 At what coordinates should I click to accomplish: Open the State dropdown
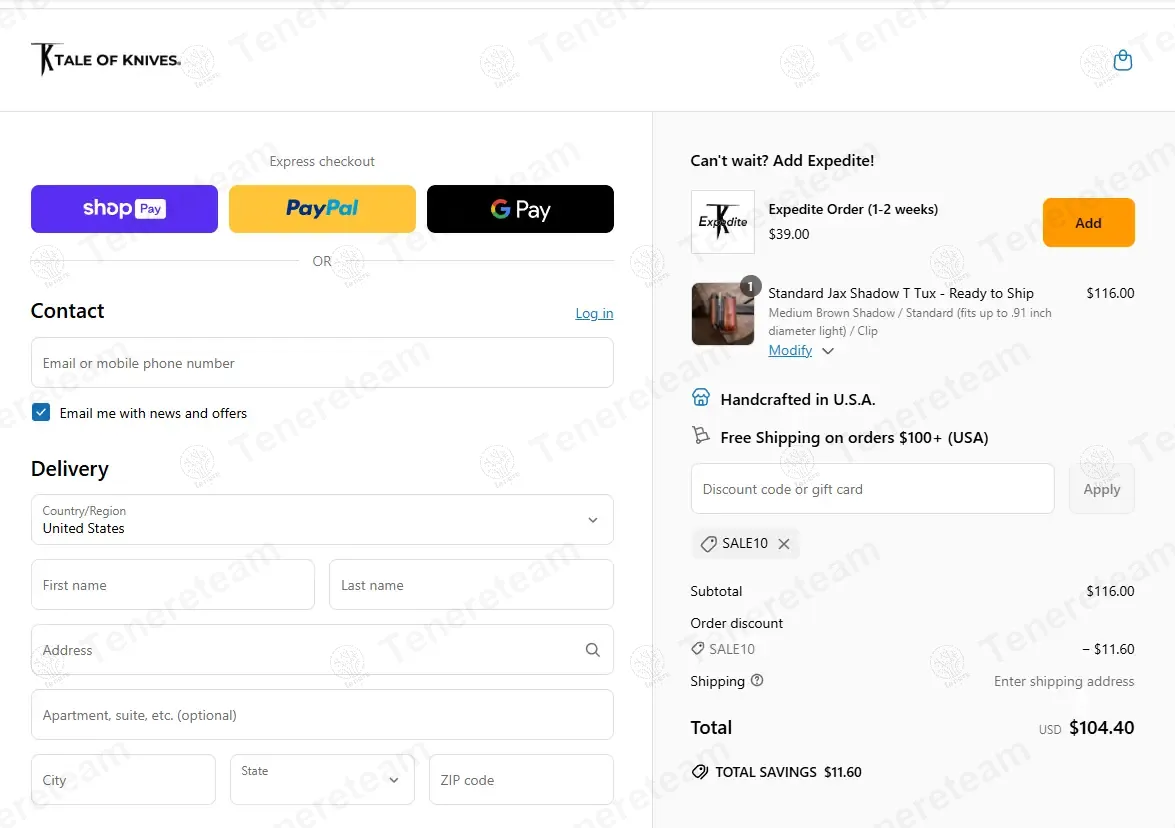[x=322, y=779]
